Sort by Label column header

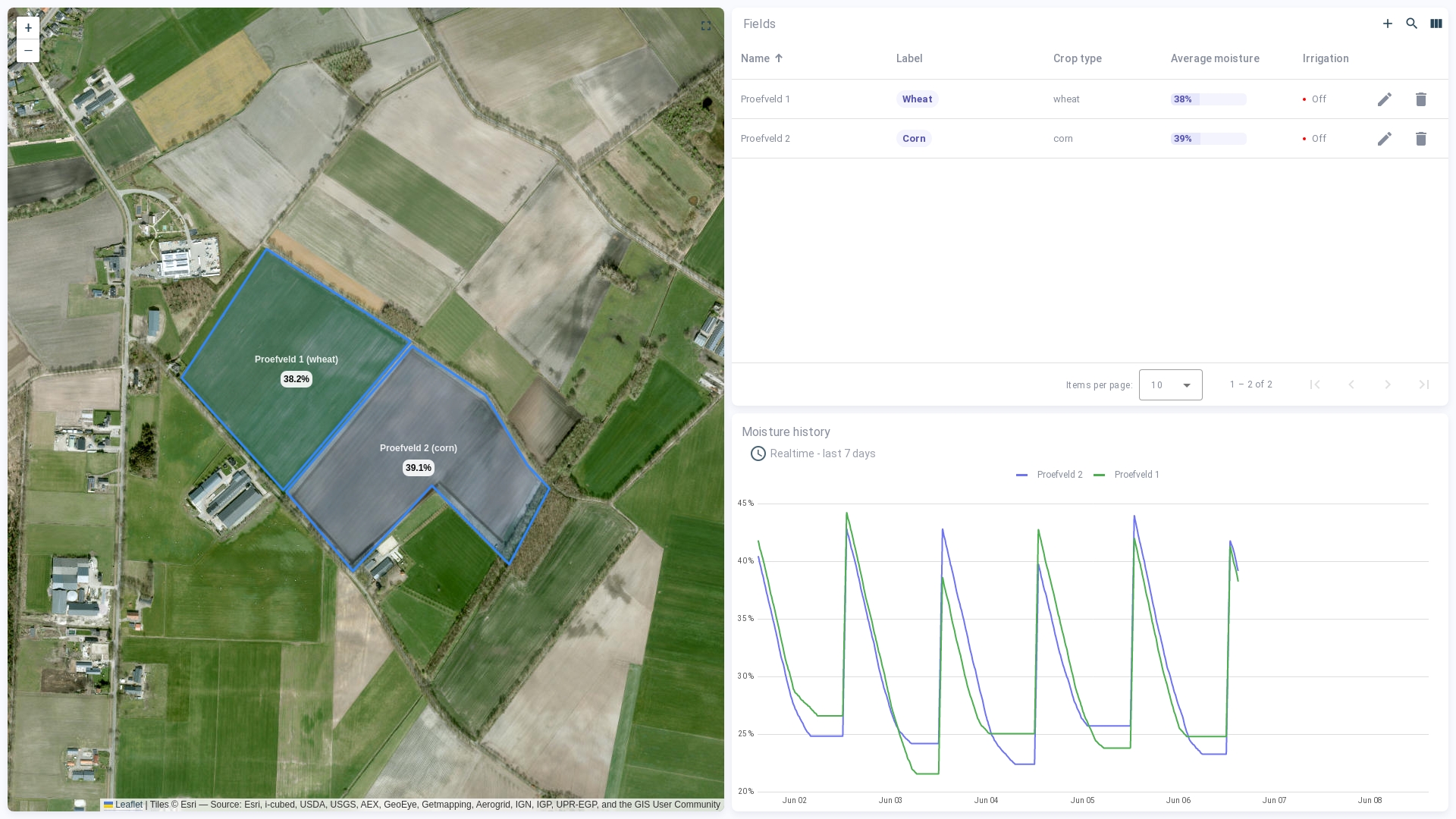(x=909, y=58)
